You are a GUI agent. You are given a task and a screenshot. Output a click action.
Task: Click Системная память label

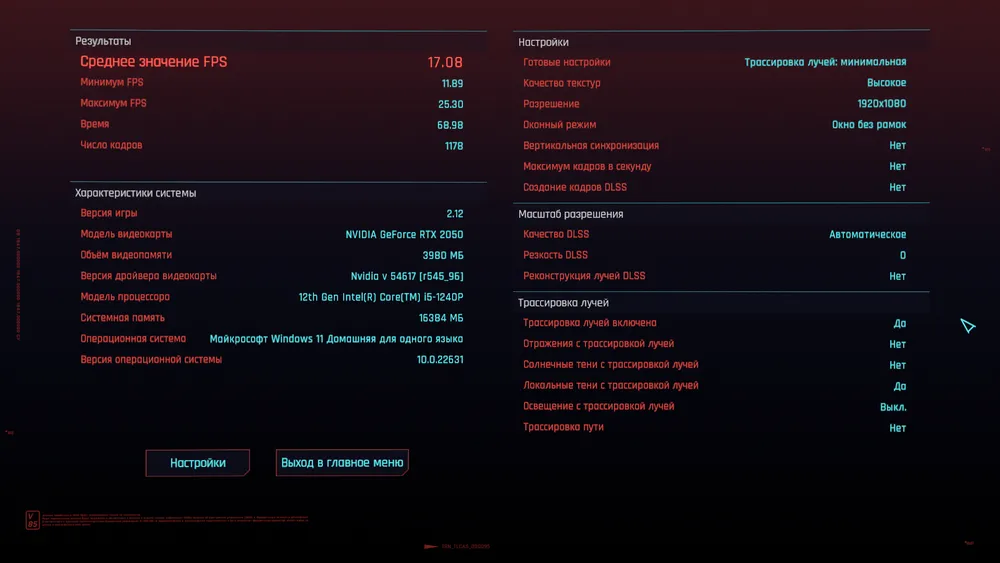pos(122,318)
